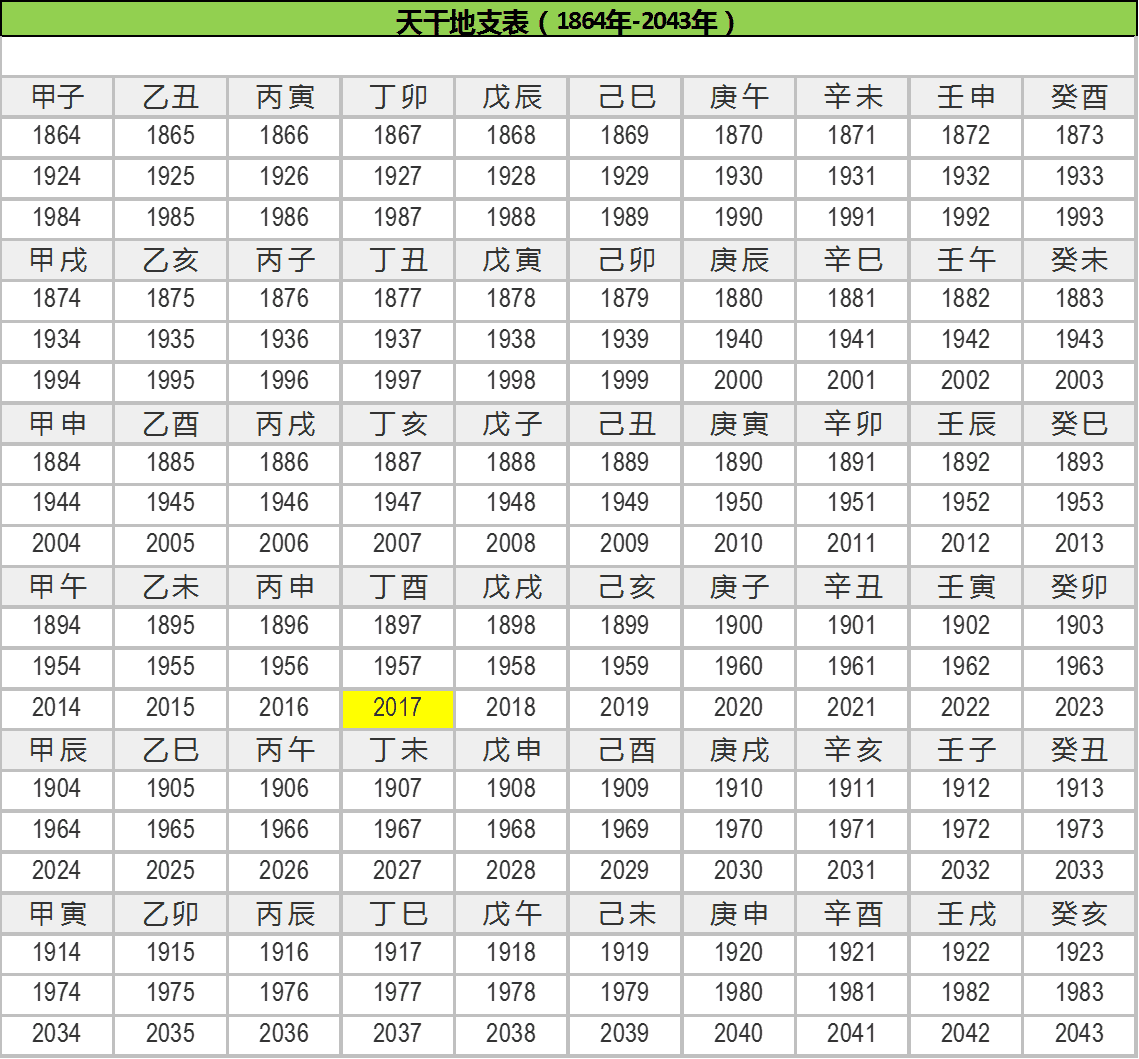Select the 癸酉 header cell

(1079, 97)
